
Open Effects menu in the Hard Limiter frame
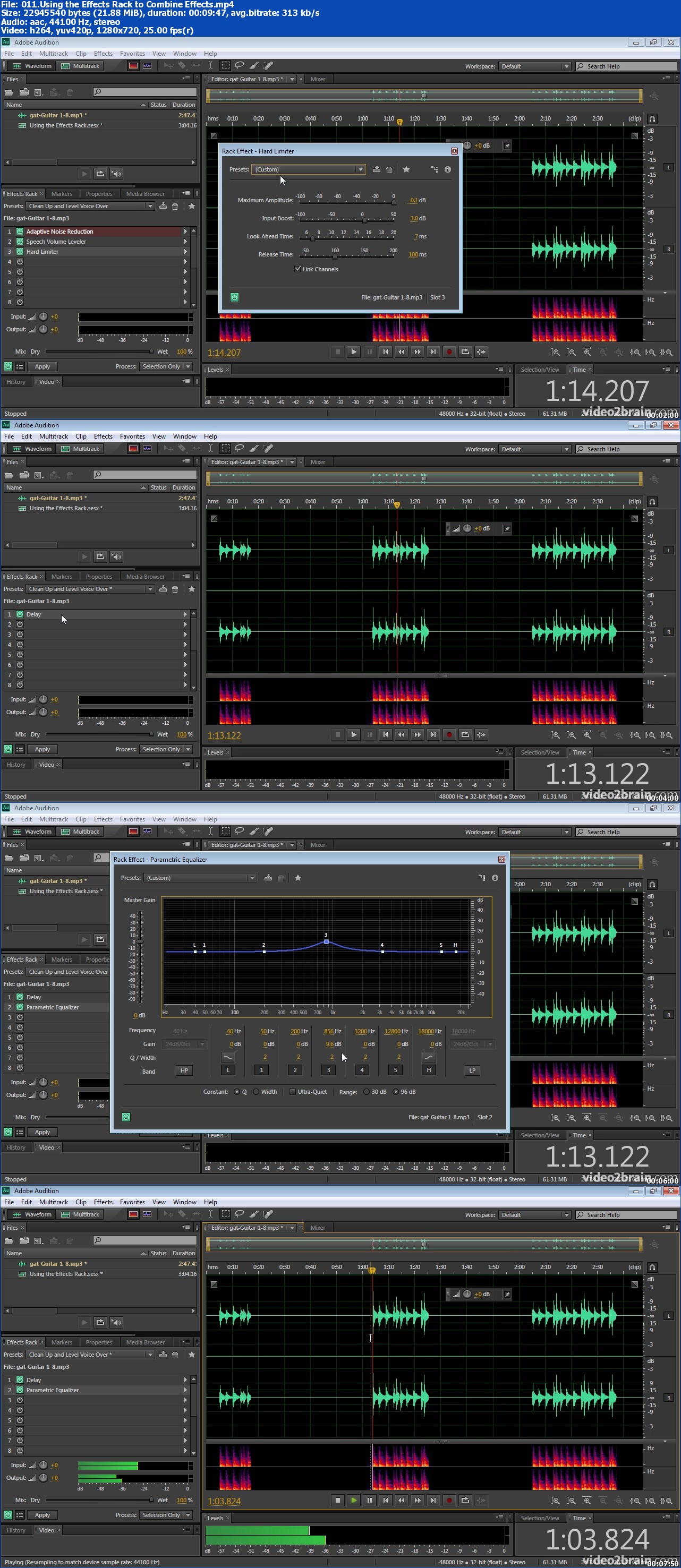(103, 54)
